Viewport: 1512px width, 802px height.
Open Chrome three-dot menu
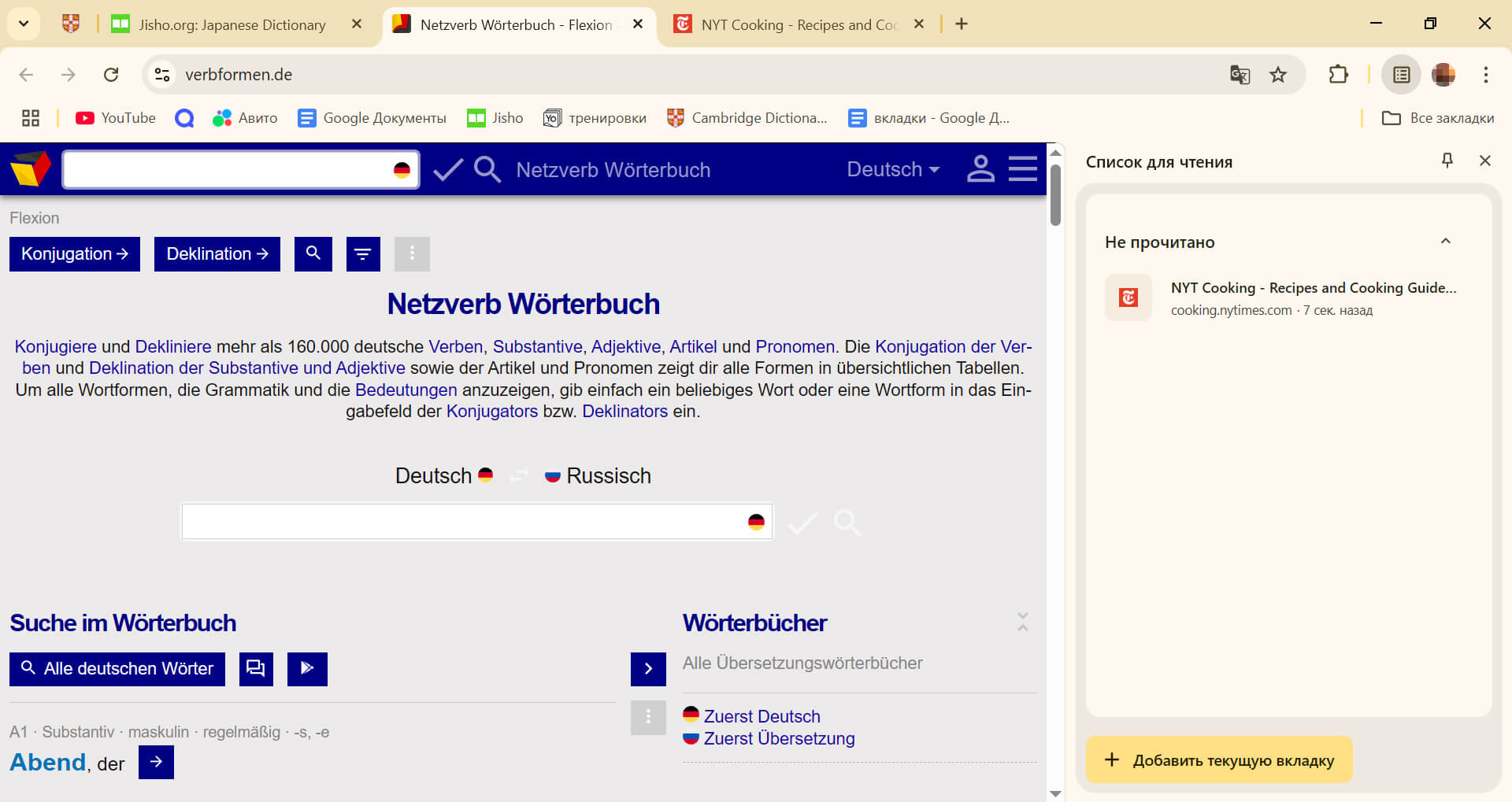pyautogui.click(x=1486, y=75)
